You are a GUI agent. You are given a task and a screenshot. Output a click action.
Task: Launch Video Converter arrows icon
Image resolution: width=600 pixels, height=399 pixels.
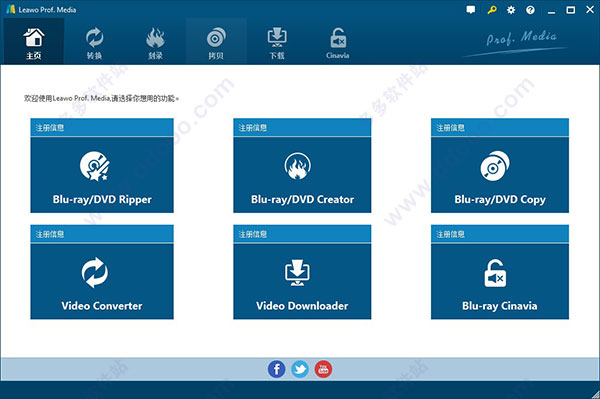[x=95, y=272]
